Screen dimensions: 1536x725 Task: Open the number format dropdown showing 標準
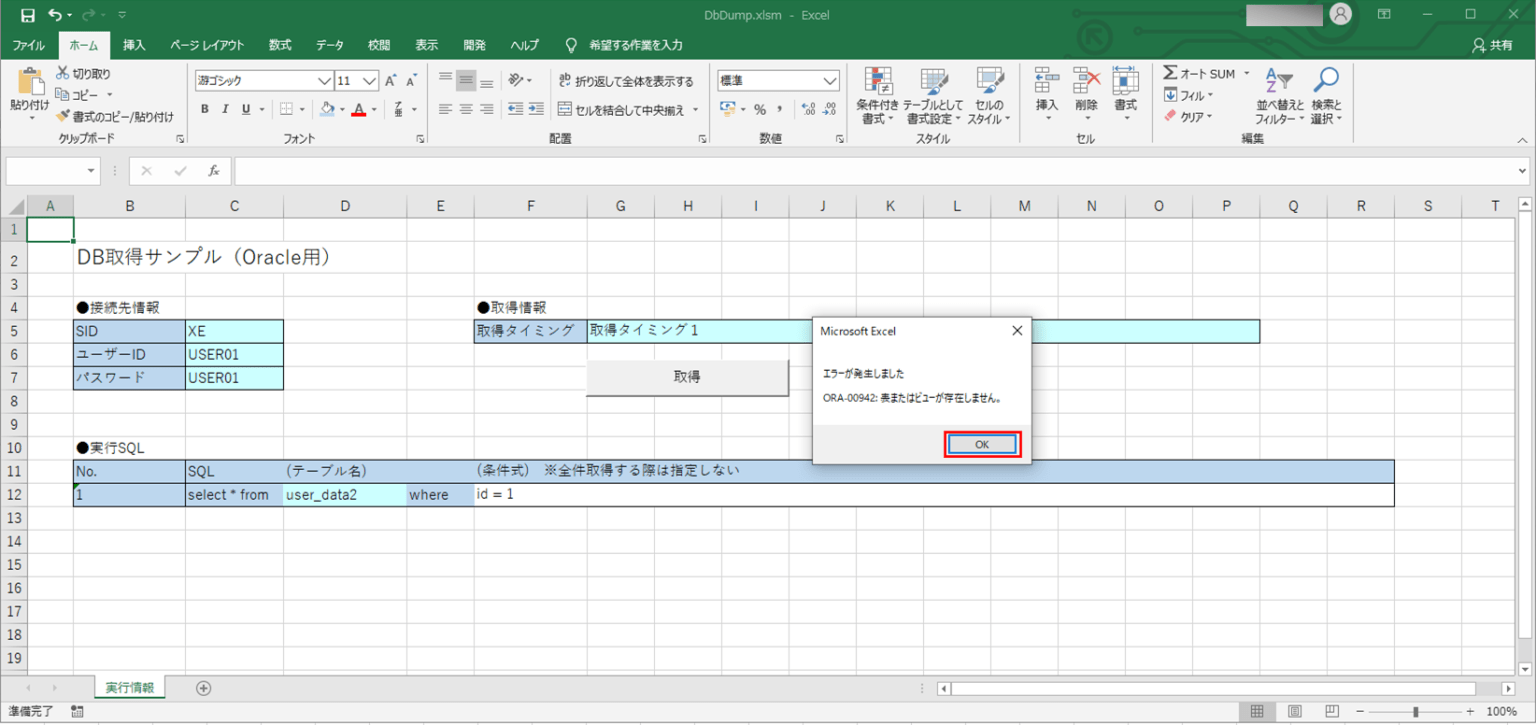[828, 80]
